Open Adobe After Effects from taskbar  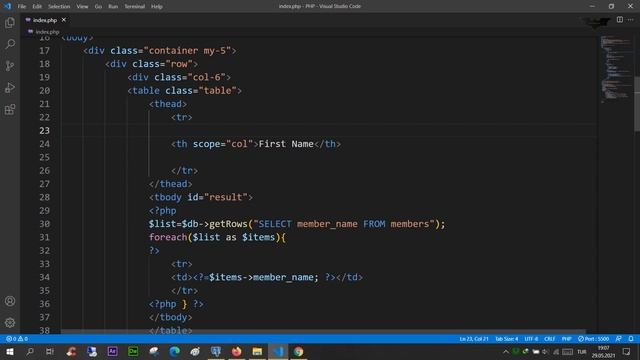pyautogui.click(x=112, y=351)
